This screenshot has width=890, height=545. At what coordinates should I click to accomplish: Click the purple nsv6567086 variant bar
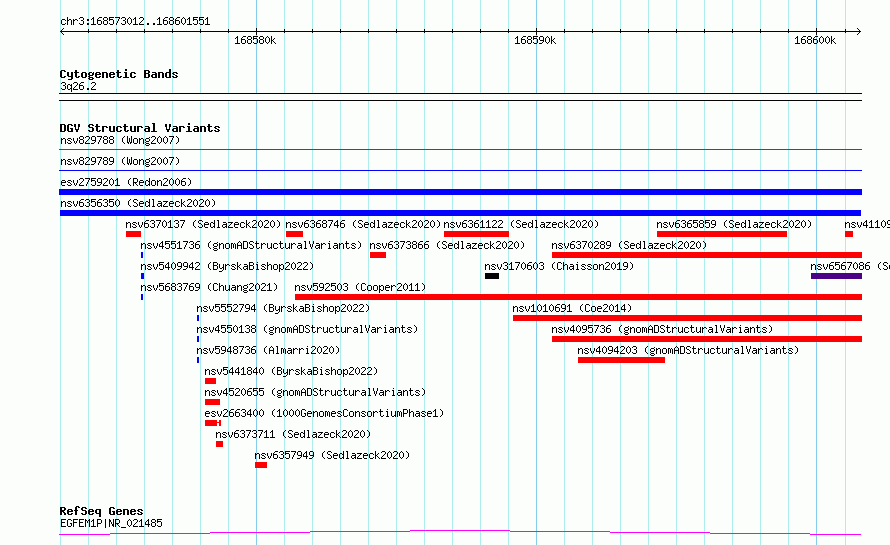(x=836, y=276)
